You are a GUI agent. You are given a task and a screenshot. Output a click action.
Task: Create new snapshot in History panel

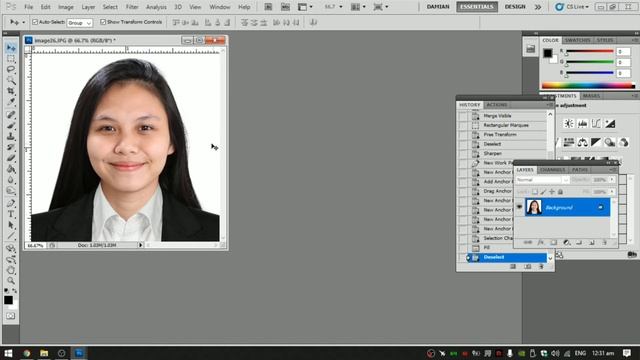pos(528,267)
